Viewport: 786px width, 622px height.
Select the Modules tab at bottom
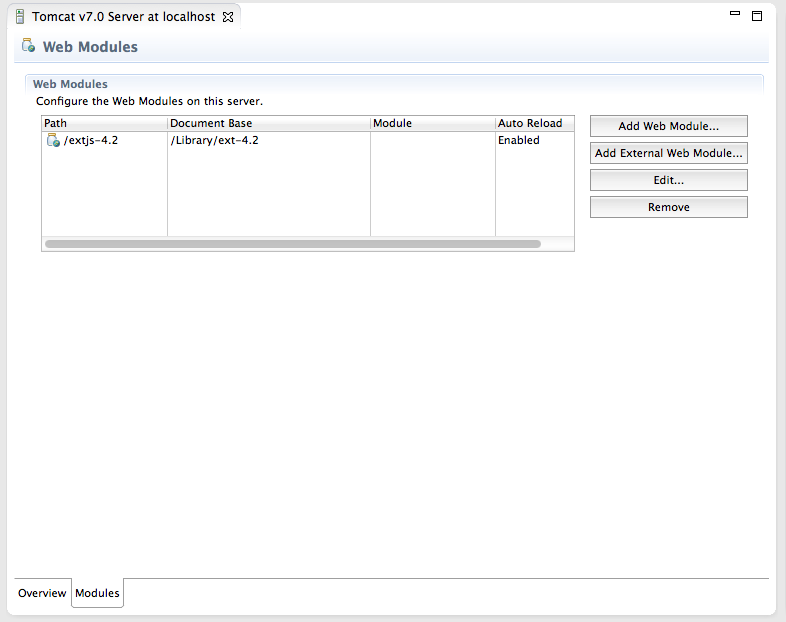coord(97,593)
